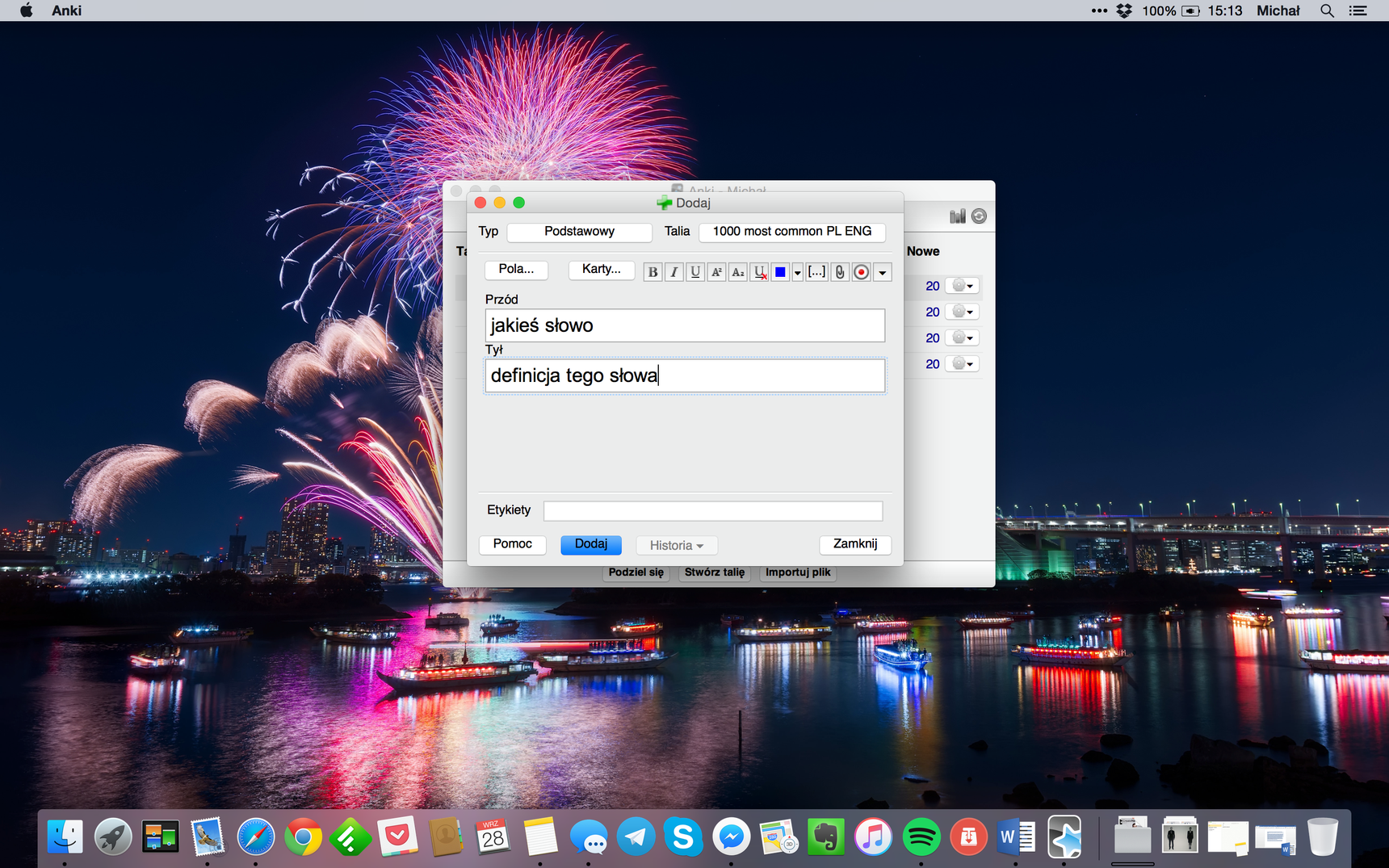1389x868 pixels.
Task: Click Importuj plik in the main Anki window
Action: tap(798, 572)
